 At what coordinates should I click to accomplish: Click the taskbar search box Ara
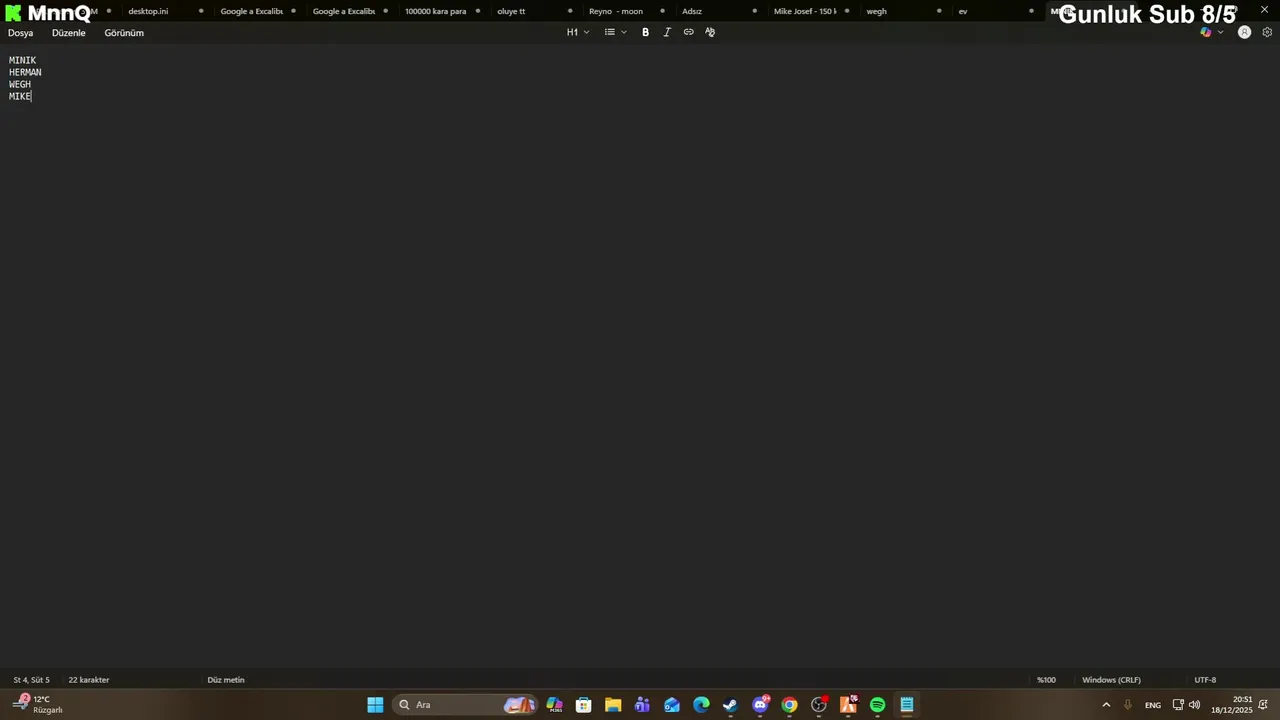[465, 705]
